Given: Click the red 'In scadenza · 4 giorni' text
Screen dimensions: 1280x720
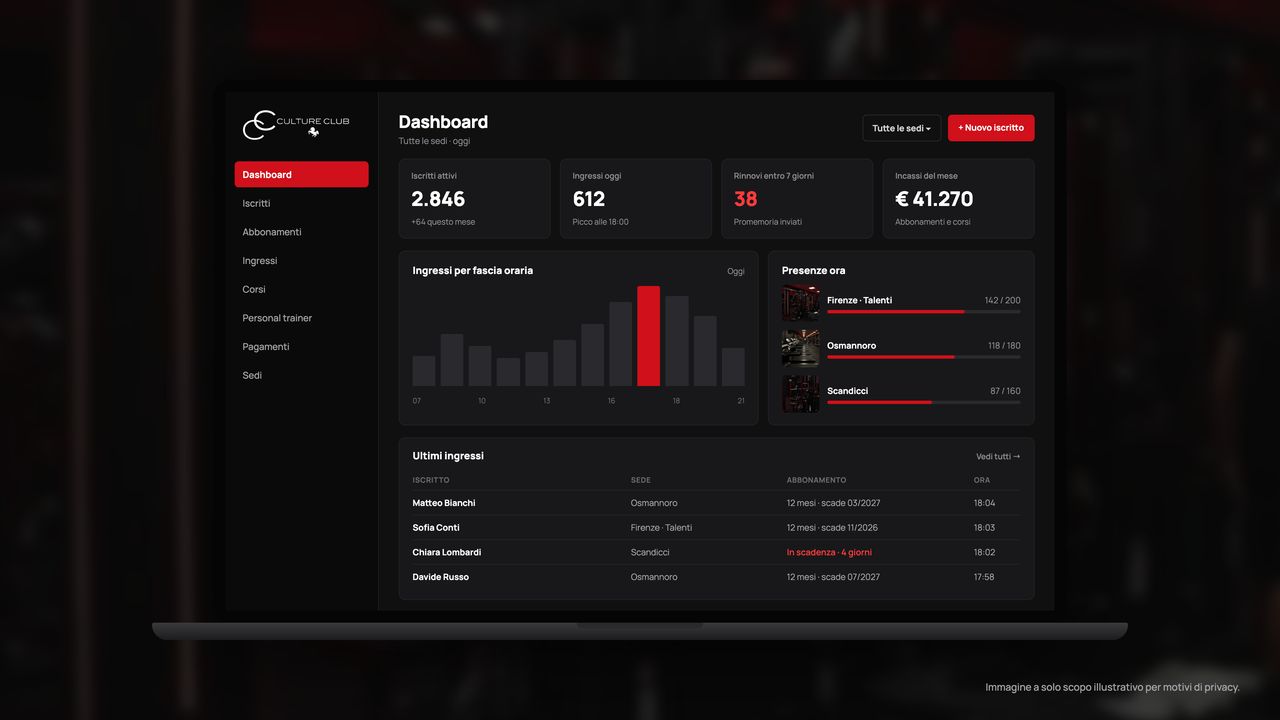Looking at the screenshot, I should pyautogui.click(x=829, y=552).
